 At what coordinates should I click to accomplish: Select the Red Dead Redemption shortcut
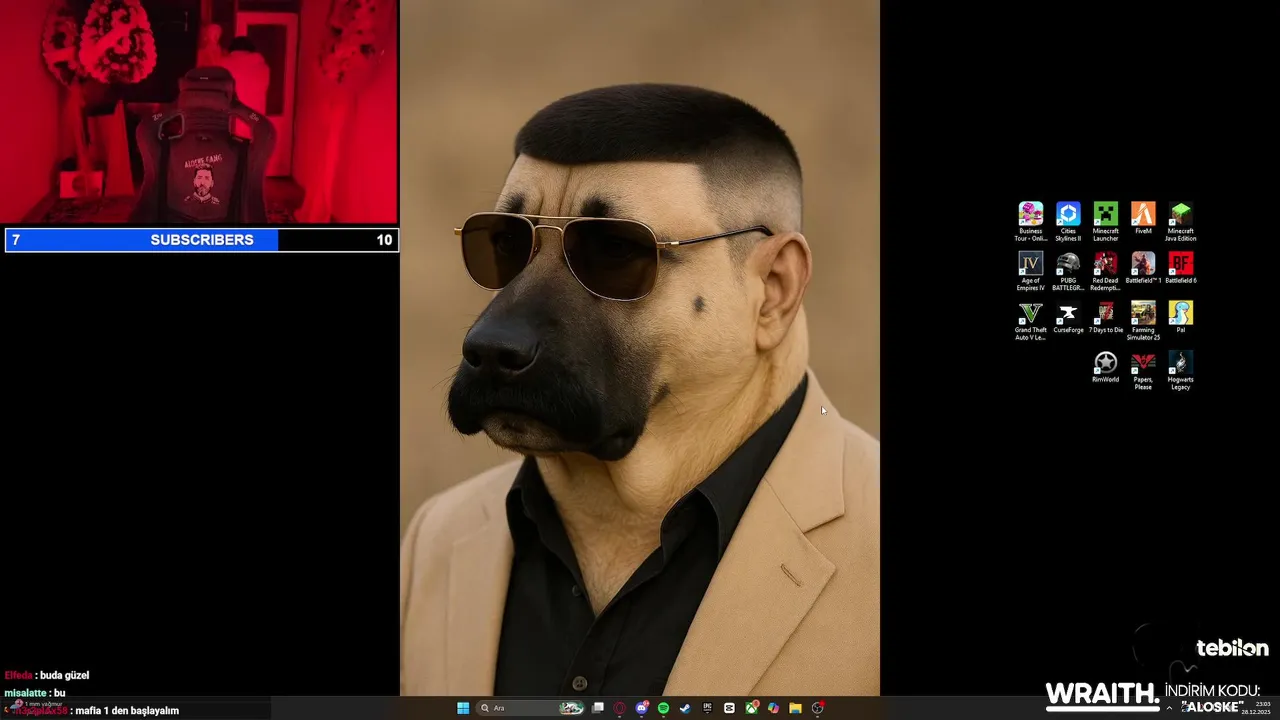coord(1105,270)
